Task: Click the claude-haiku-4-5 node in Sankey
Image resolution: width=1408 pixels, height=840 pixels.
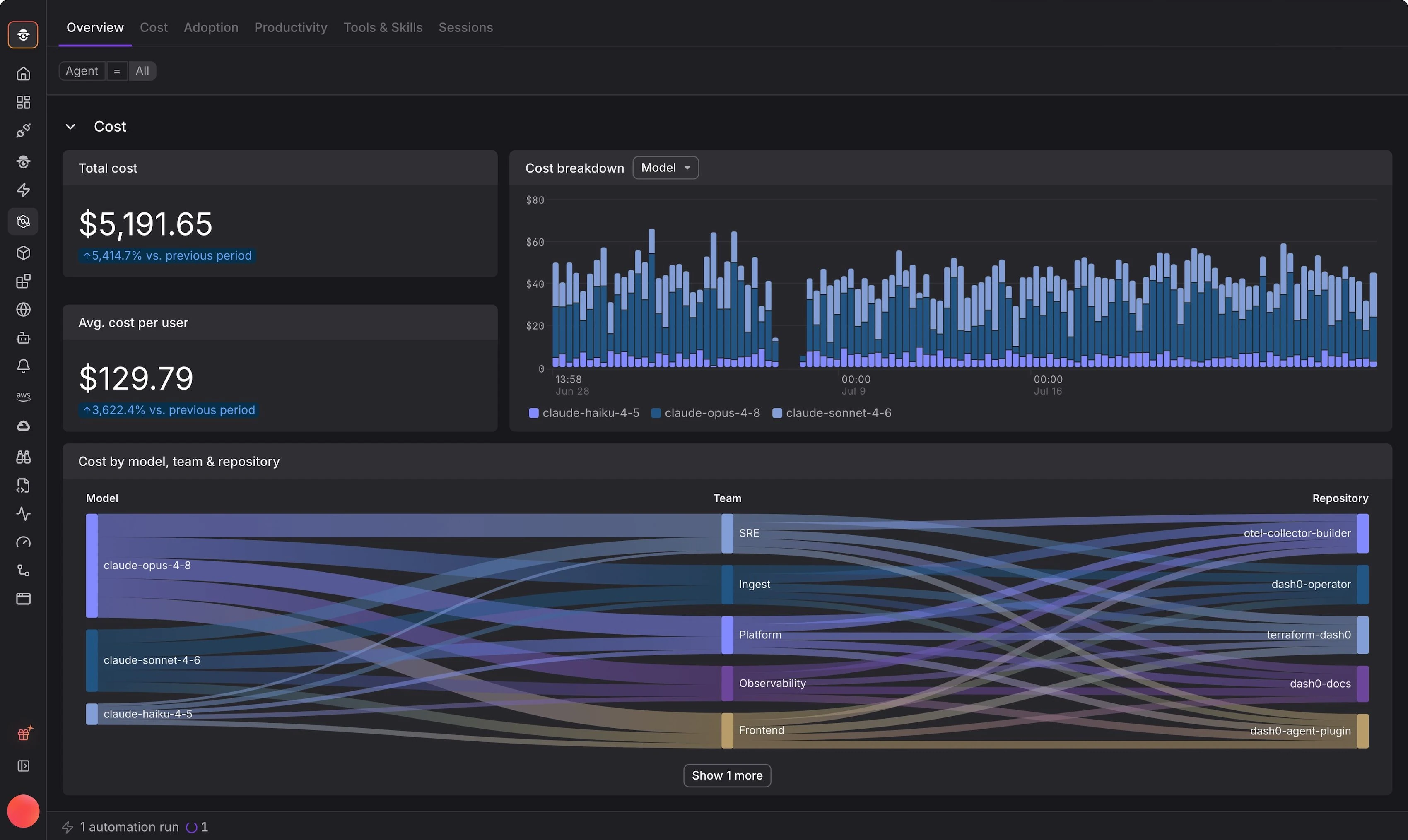Action: point(92,714)
